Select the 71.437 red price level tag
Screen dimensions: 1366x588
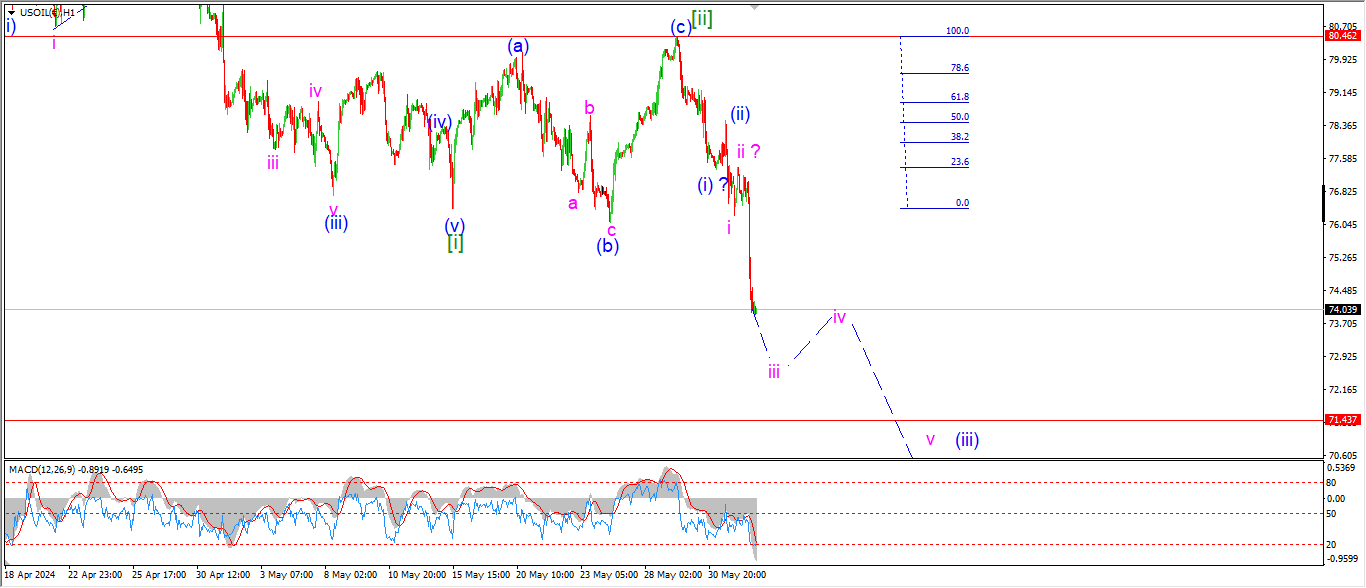pyautogui.click(x=1341, y=420)
